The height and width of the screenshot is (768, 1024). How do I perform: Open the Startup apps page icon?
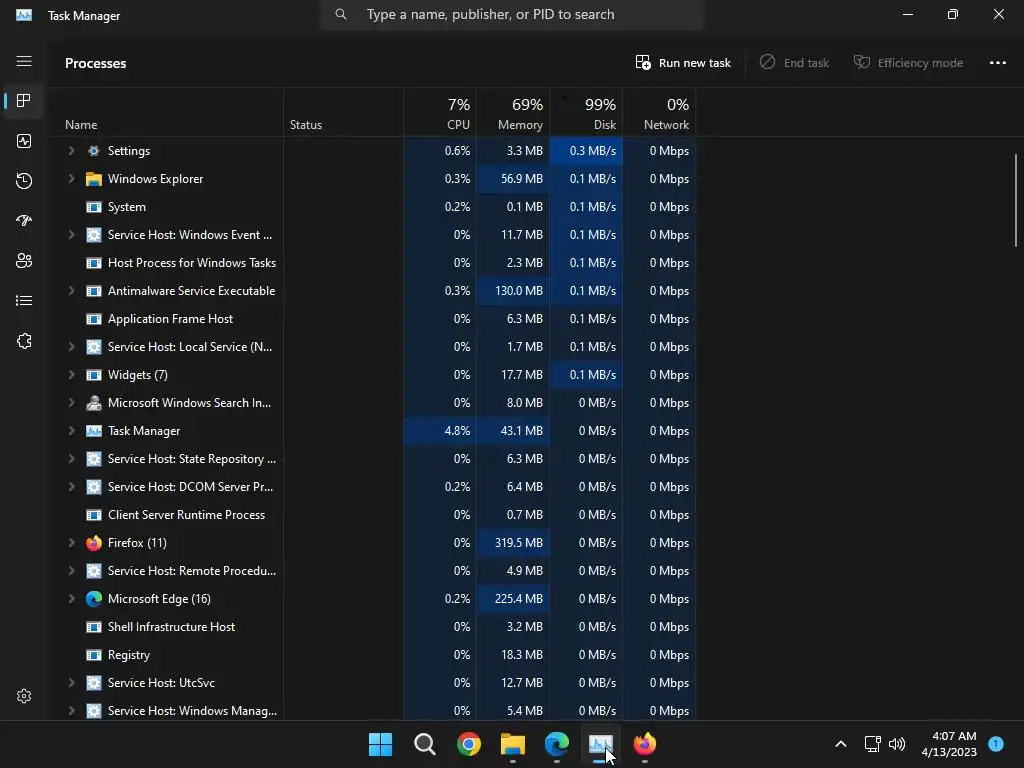[x=24, y=221]
